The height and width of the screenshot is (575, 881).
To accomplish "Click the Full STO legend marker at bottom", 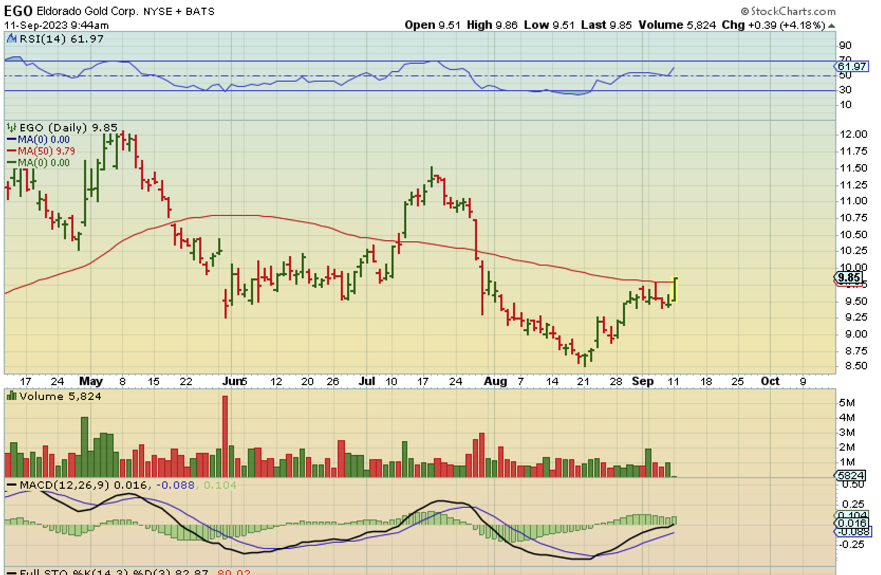I will [x=12, y=570].
